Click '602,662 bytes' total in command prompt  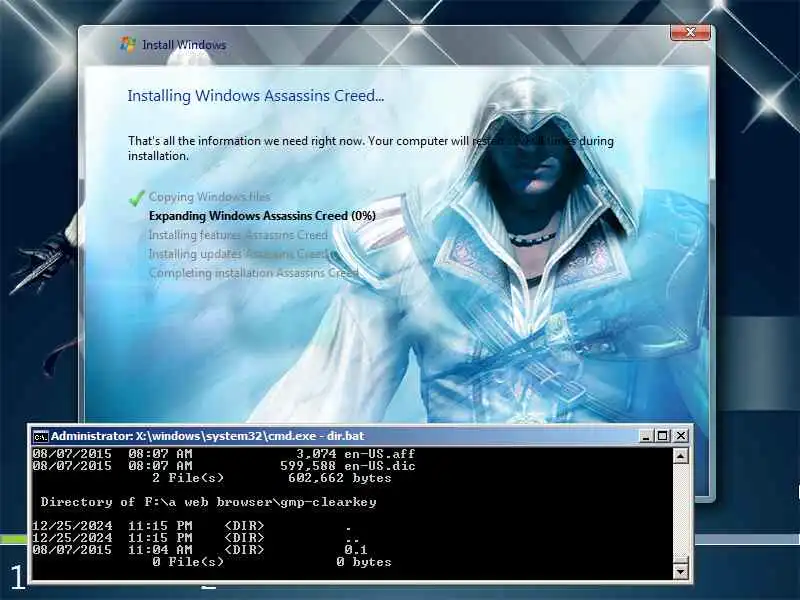340,478
